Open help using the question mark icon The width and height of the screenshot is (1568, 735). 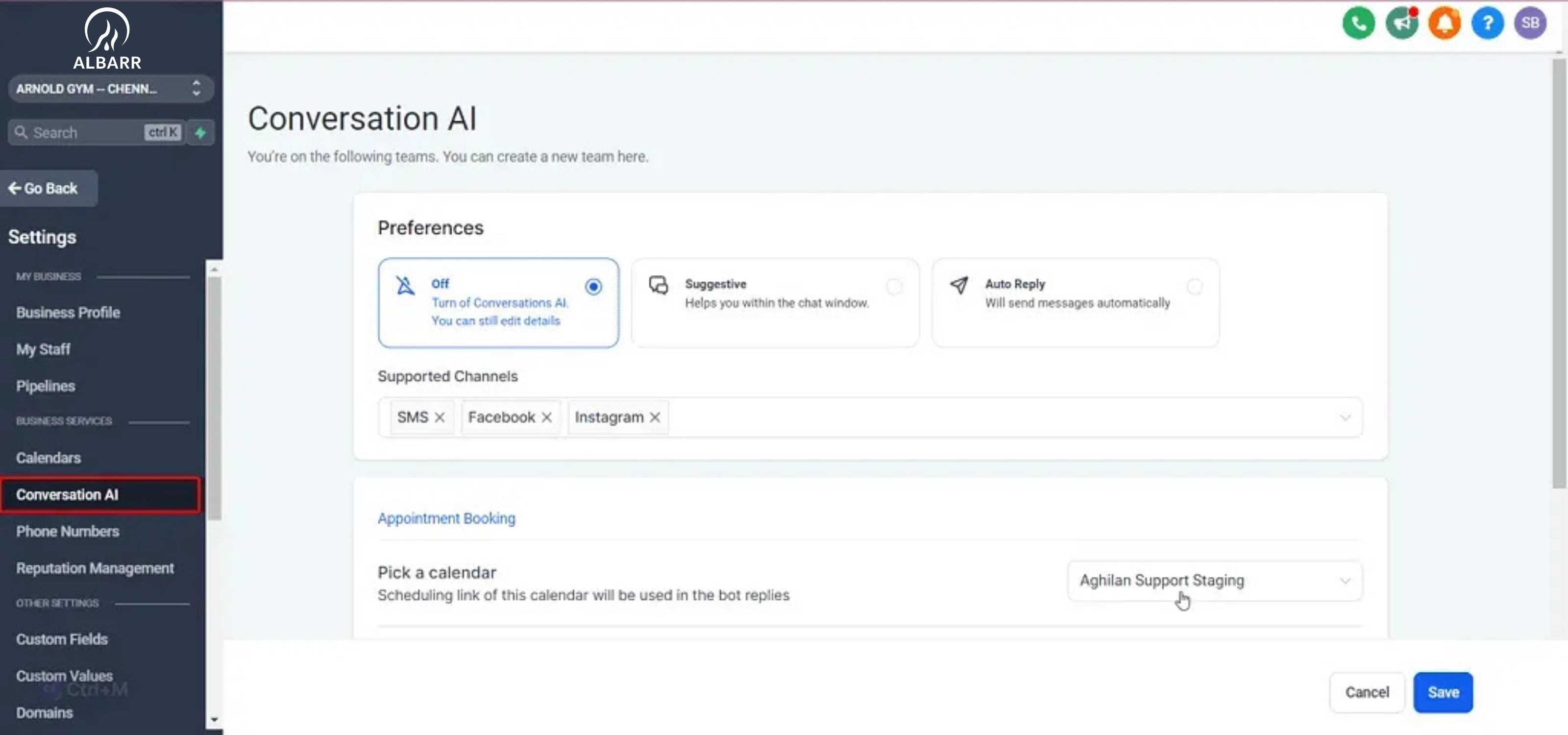pos(1487,23)
